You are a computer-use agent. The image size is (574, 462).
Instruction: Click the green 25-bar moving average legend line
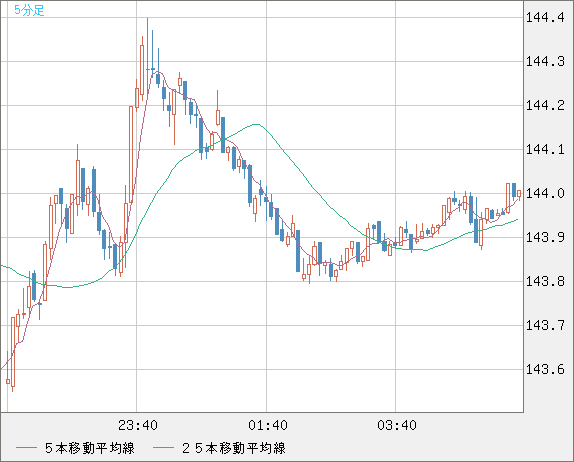pyautogui.click(x=163, y=448)
